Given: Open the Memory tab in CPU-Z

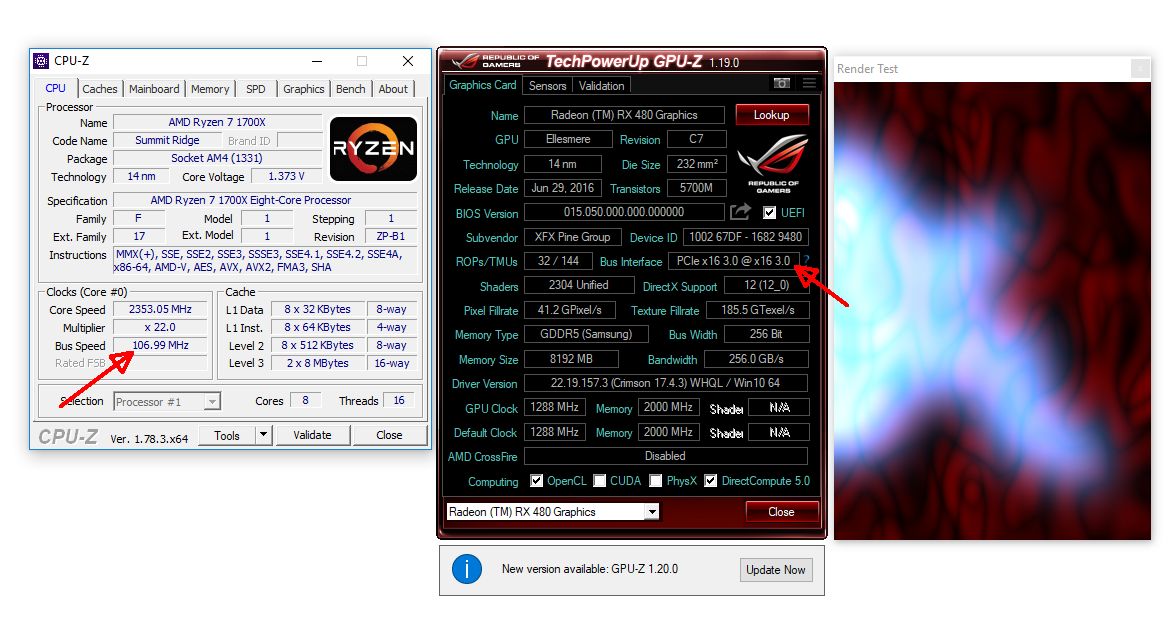Looking at the screenshot, I should tap(210, 89).
